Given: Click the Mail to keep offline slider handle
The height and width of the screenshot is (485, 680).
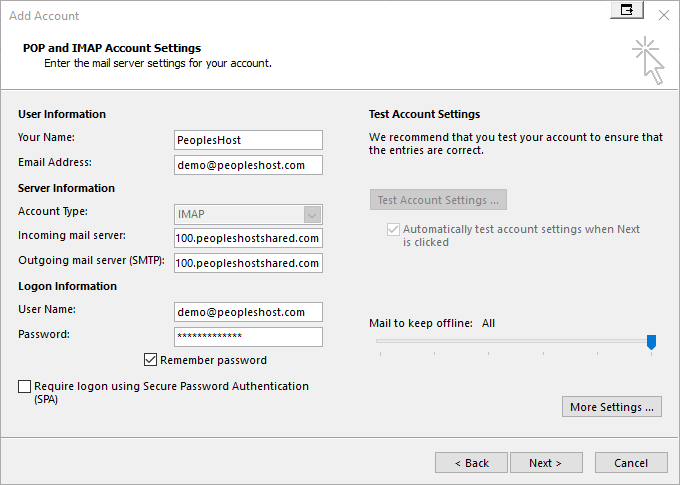Looking at the screenshot, I should 651,342.
